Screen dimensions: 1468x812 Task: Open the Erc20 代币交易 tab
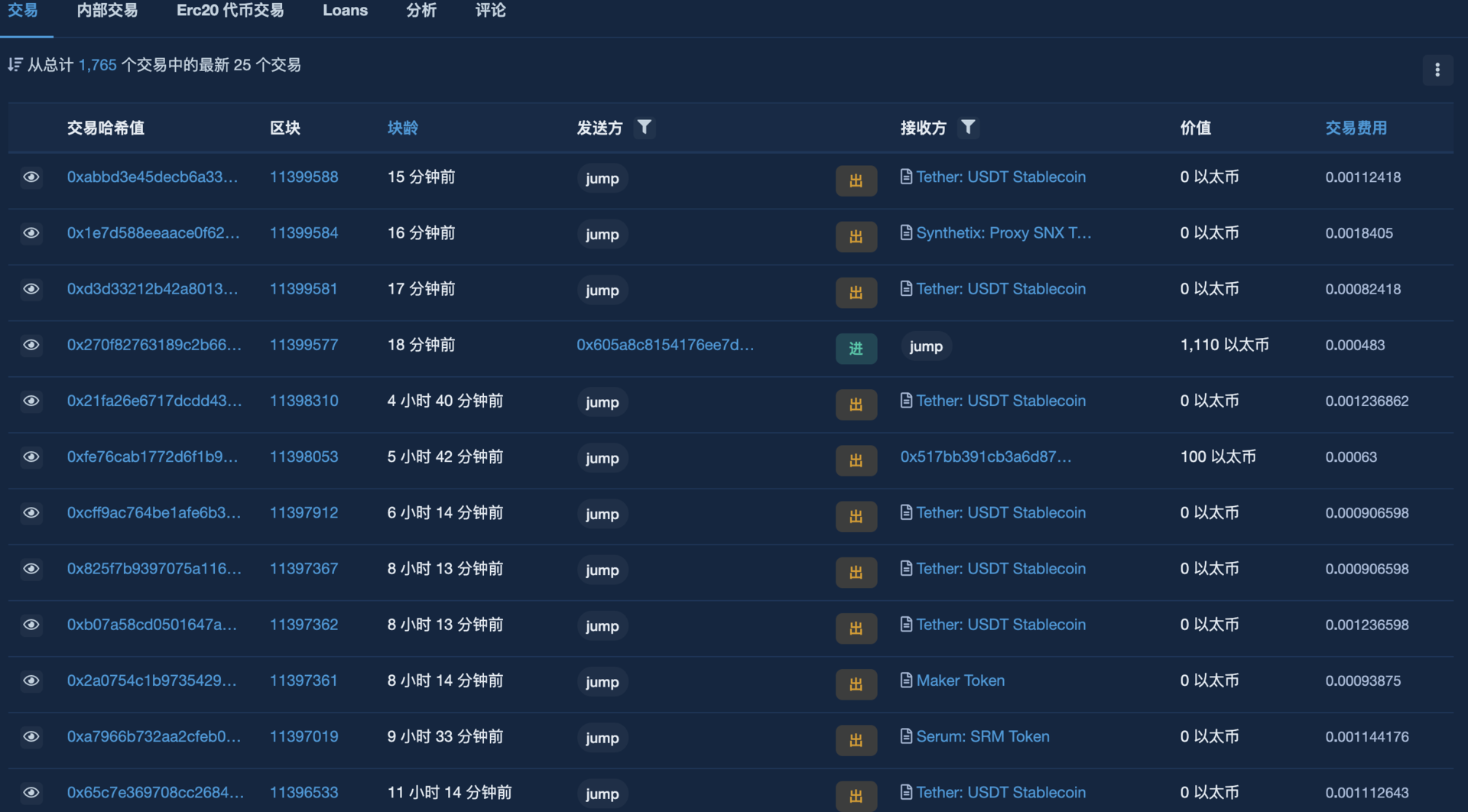[x=230, y=11]
